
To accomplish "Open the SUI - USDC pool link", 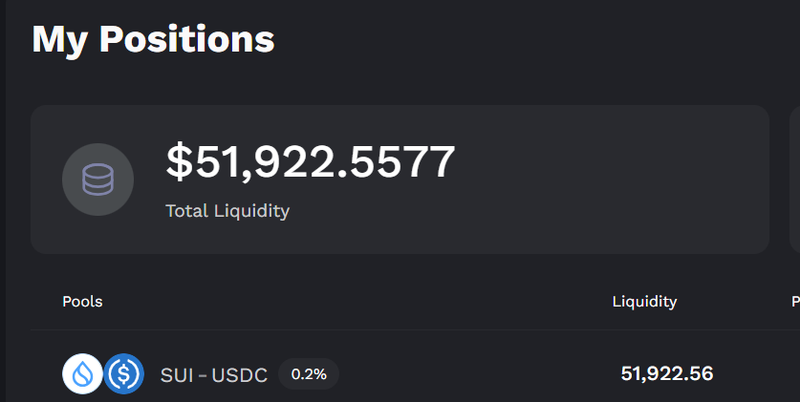I will click(214, 375).
